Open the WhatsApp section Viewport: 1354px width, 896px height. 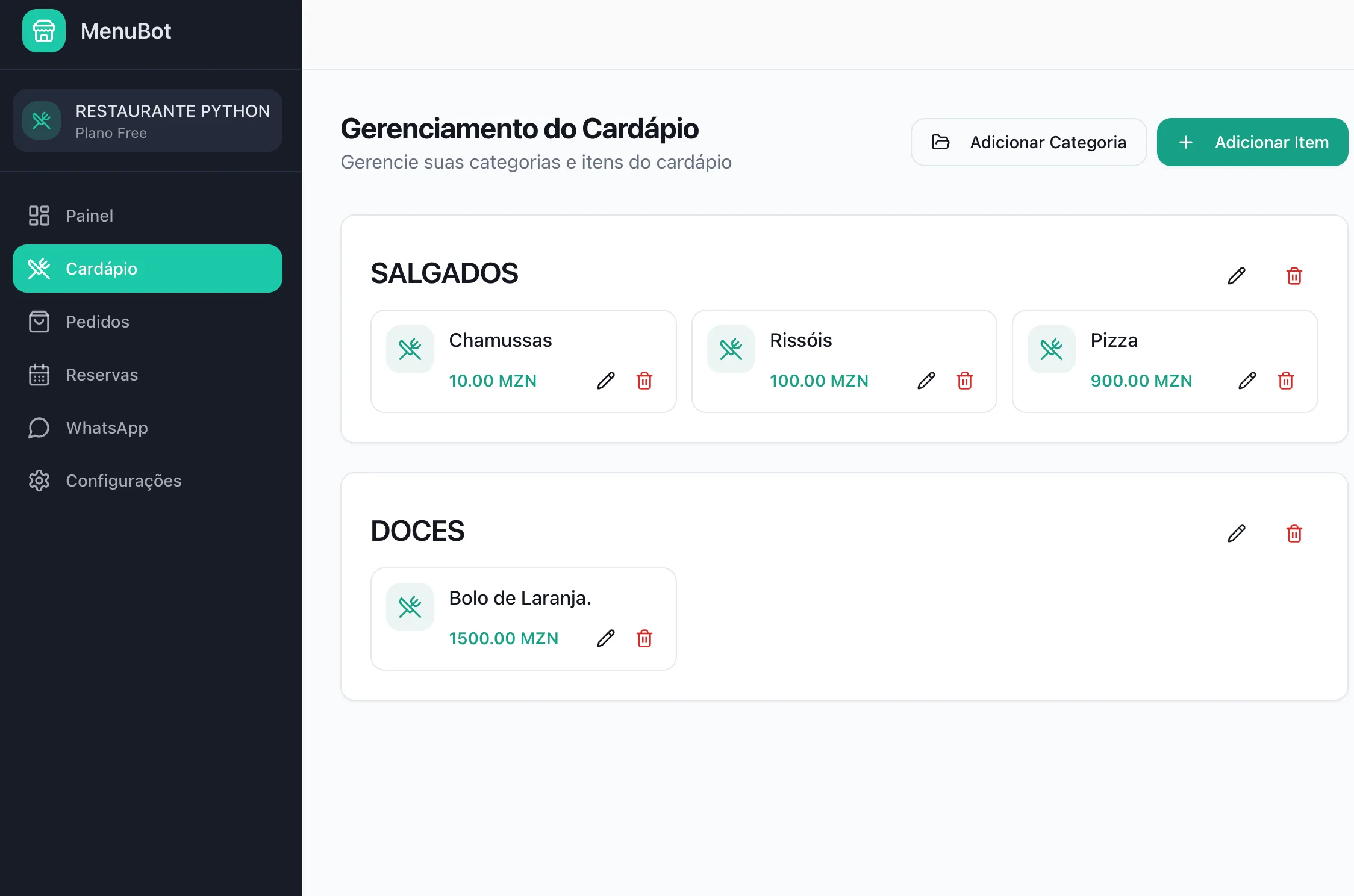[148, 428]
